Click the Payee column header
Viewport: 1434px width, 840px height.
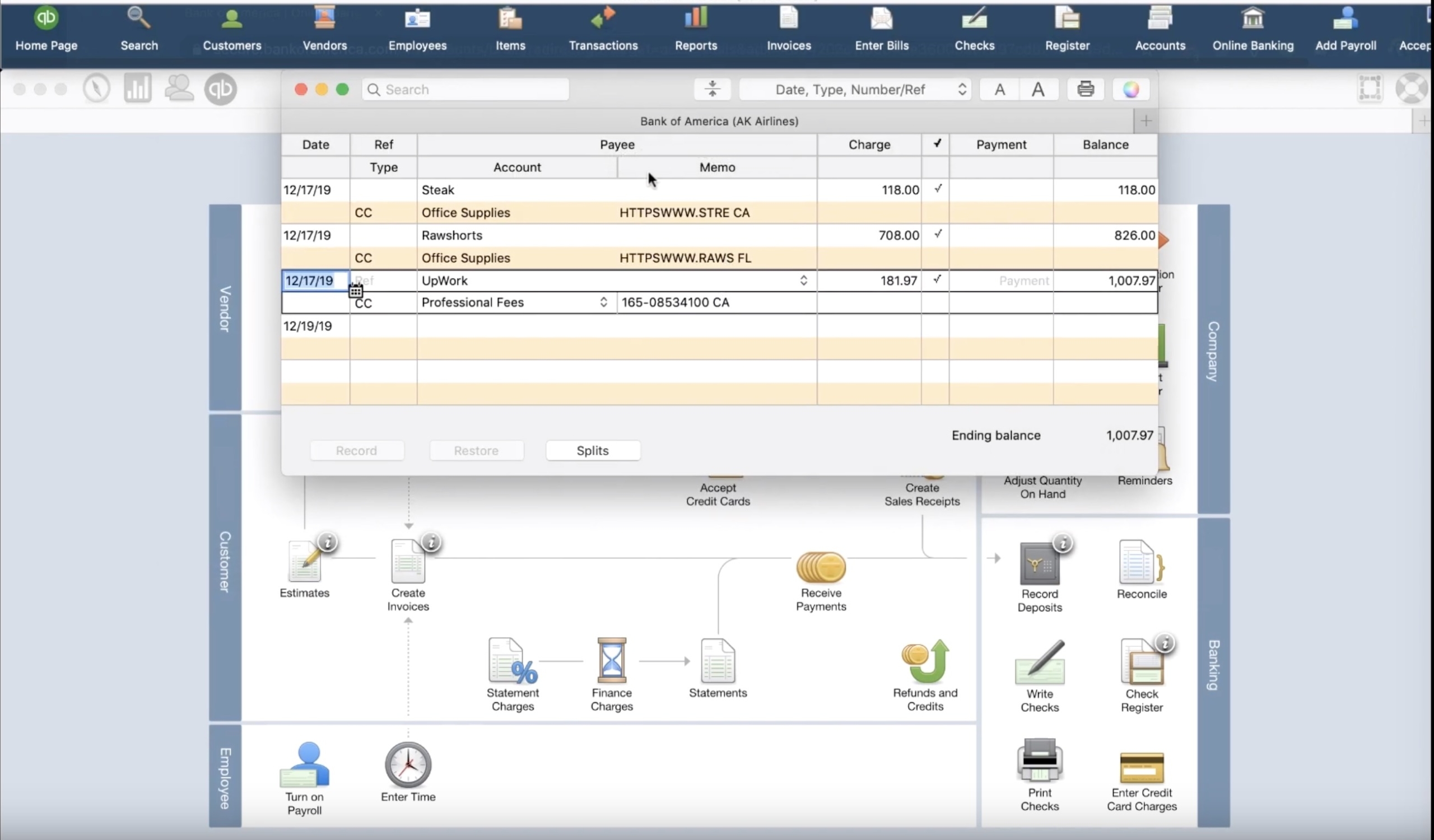[617, 144]
